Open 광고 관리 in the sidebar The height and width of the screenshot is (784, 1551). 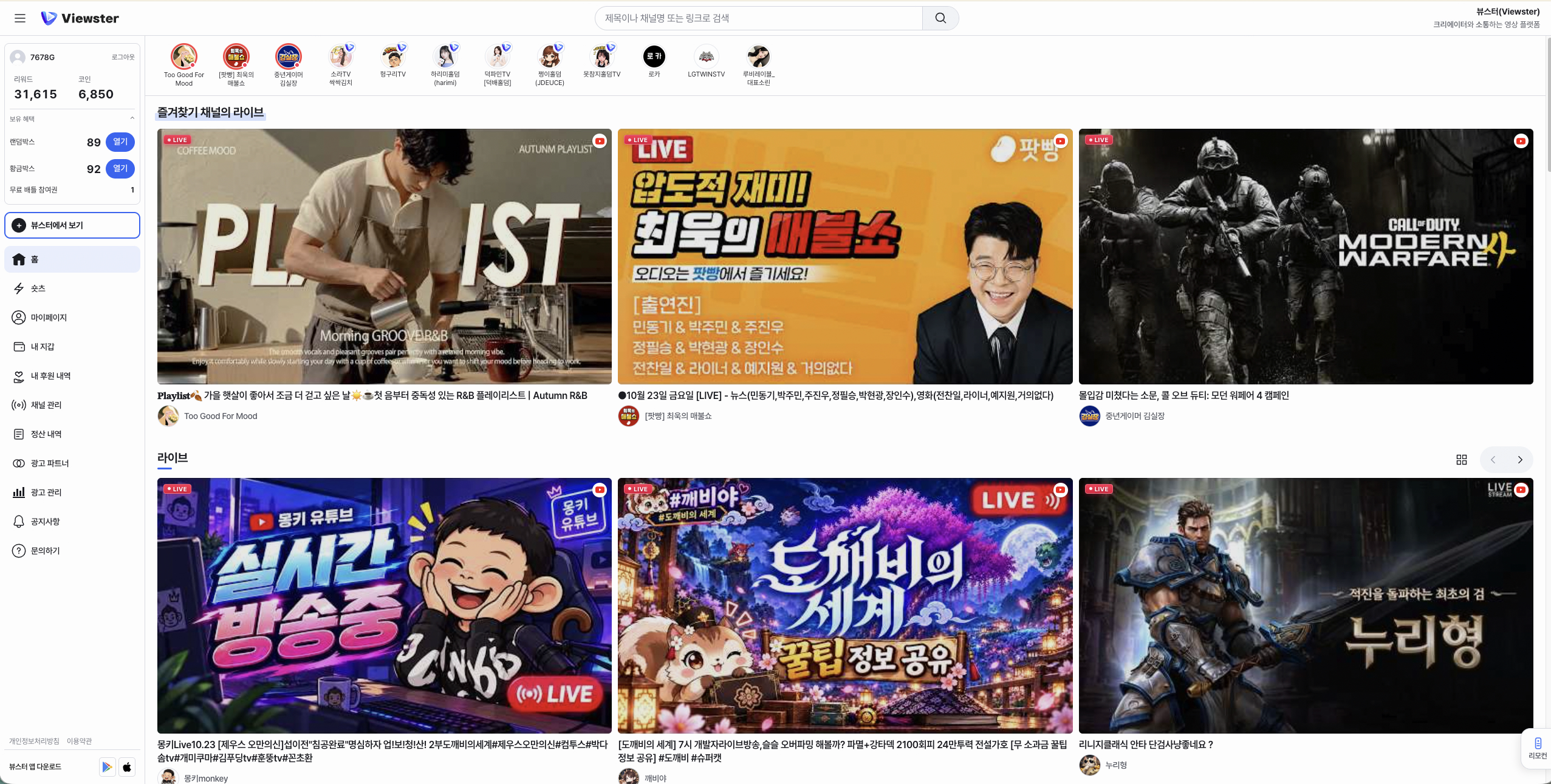click(72, 493)
